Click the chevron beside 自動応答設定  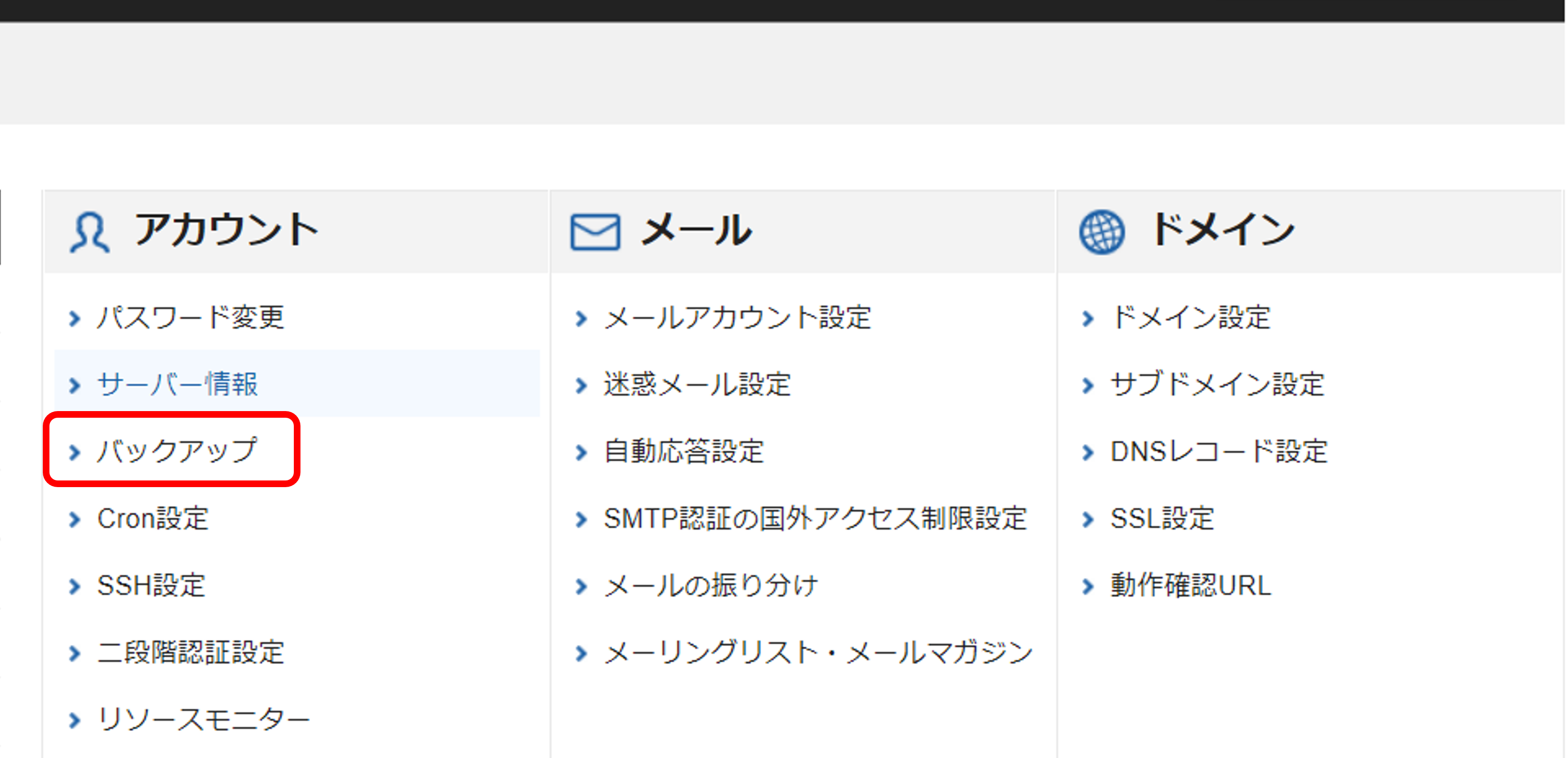click(581, 452)
